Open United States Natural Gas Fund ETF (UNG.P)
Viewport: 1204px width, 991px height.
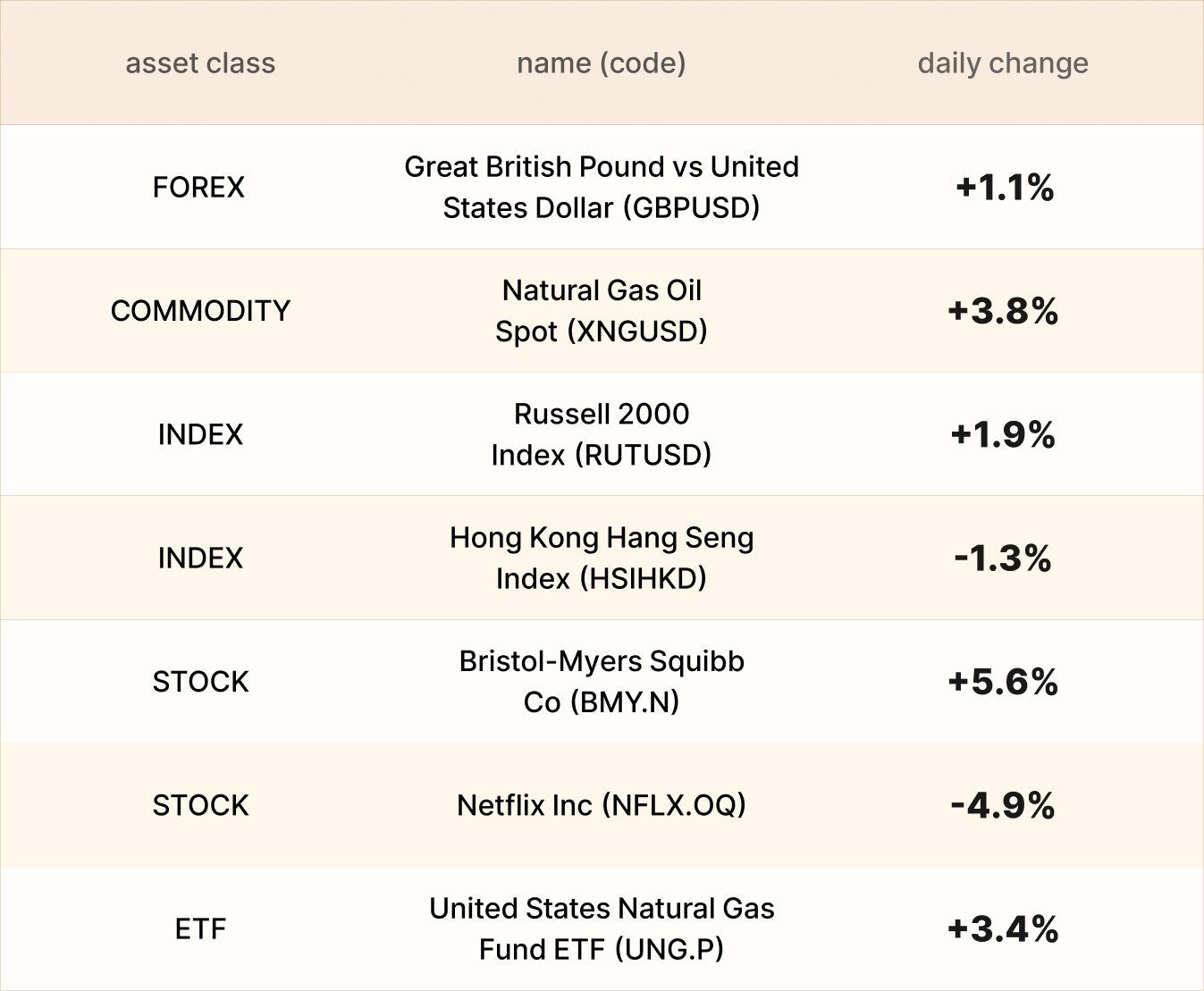pos(601,928)
